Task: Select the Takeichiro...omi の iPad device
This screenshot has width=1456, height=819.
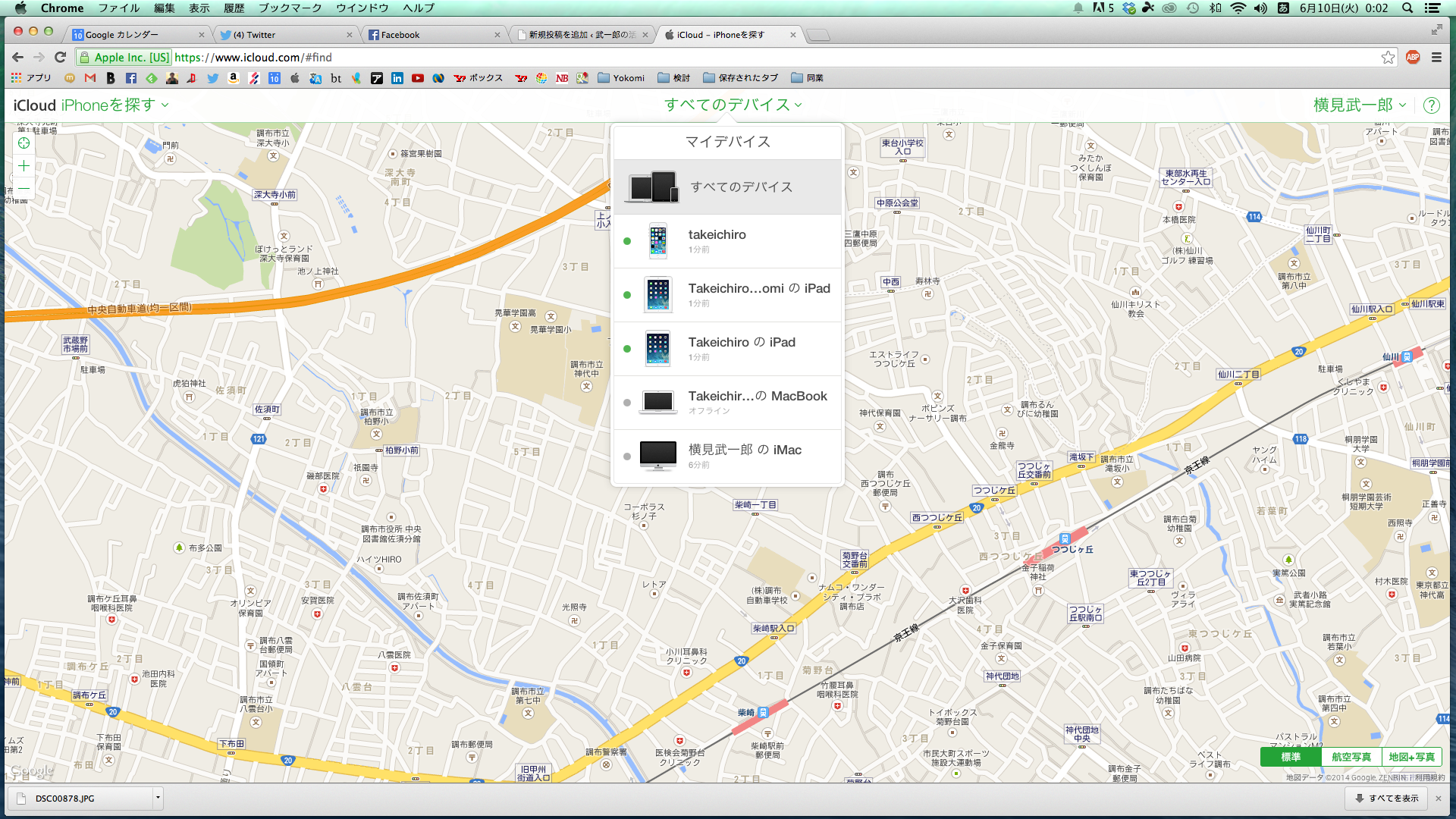Action: pos(727,295)
